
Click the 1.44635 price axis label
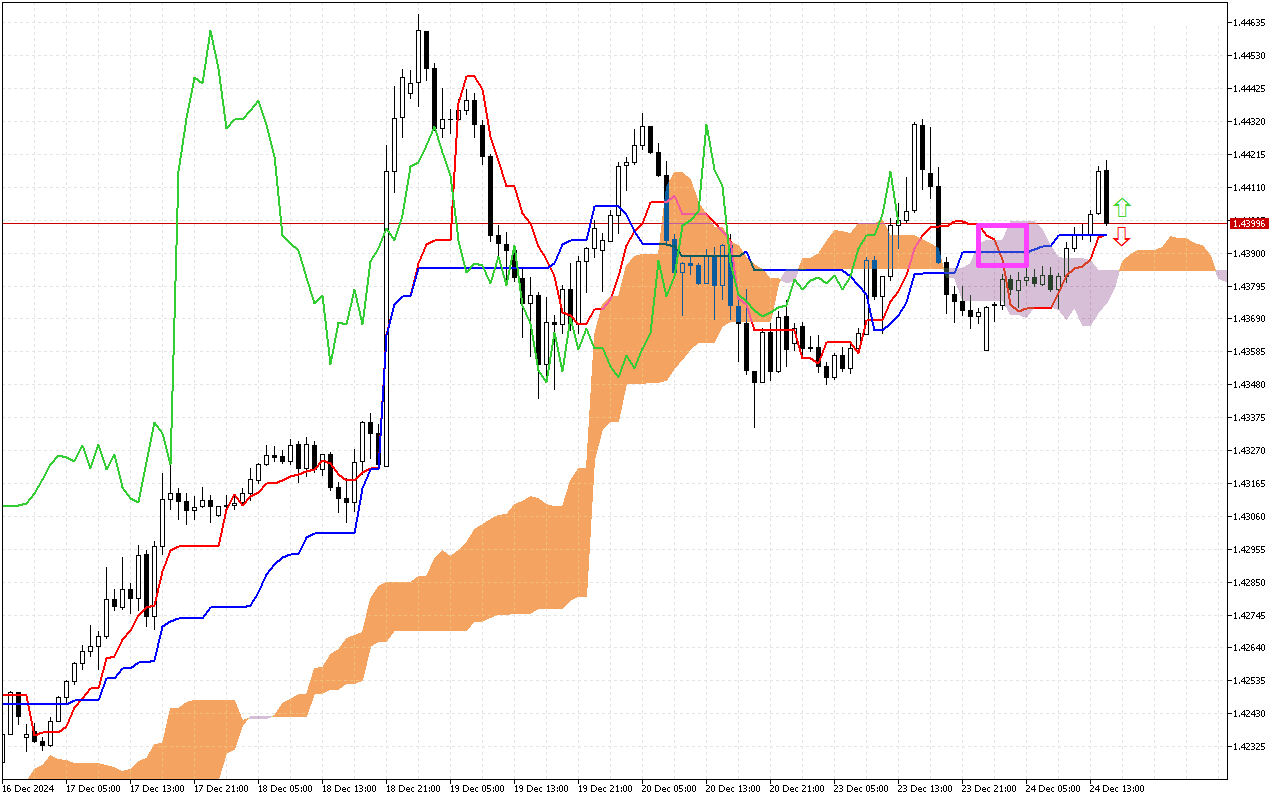coord(1250,22)
